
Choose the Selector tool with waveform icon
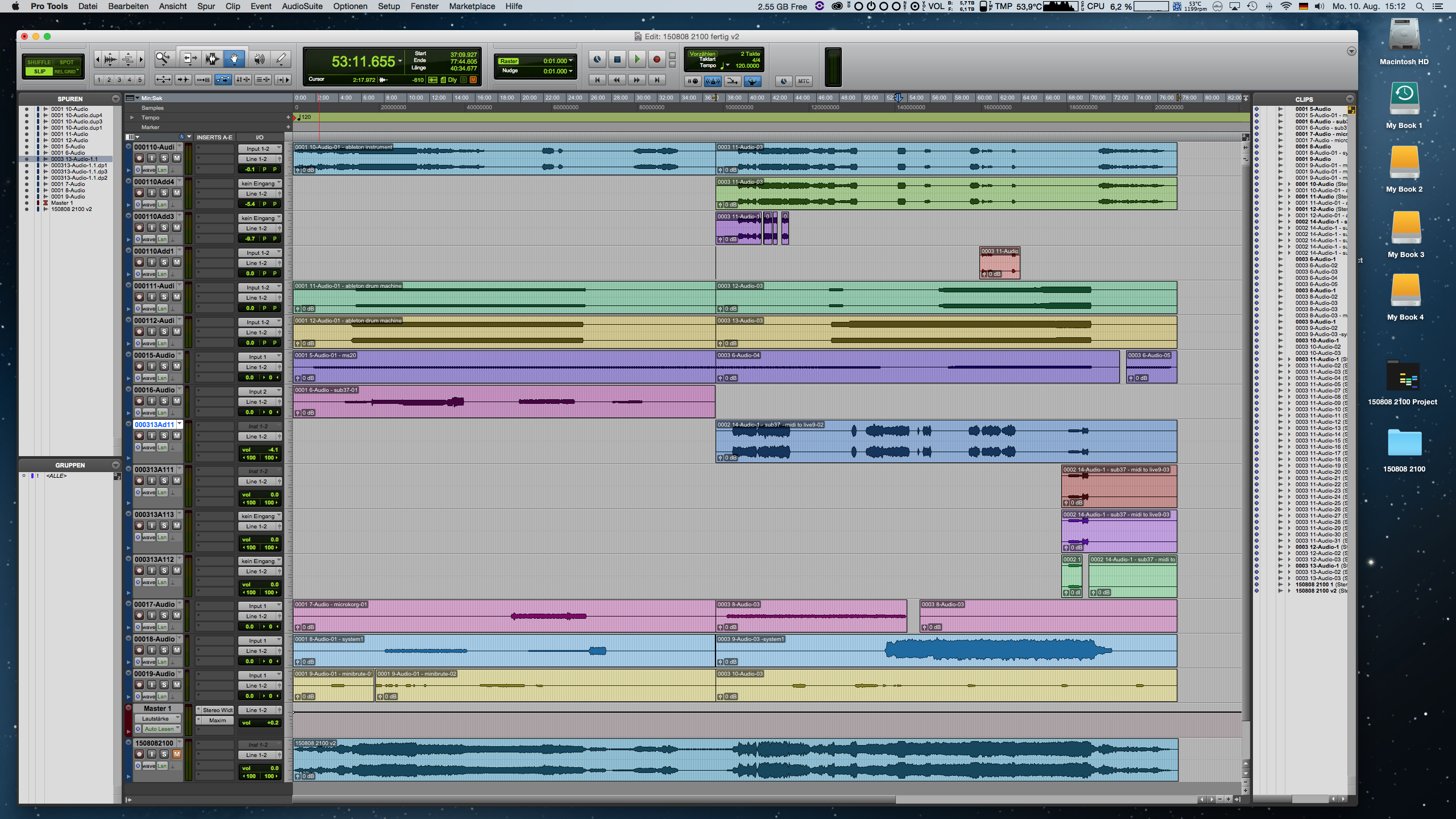pos(212,59)
